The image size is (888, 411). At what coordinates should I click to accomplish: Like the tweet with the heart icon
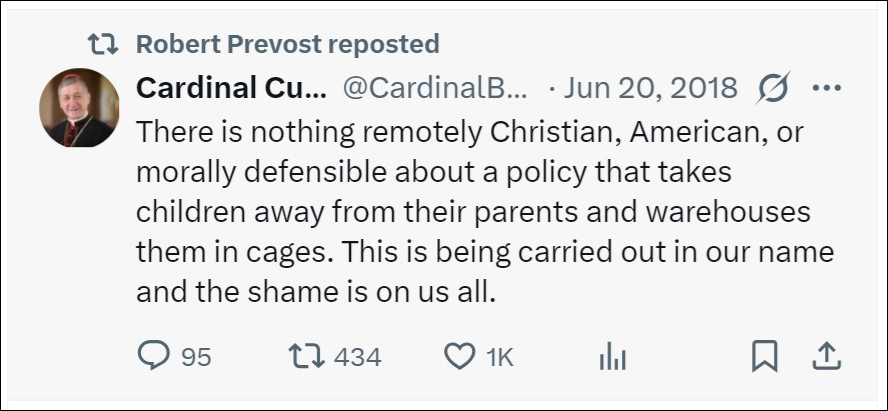click(459, 356)
